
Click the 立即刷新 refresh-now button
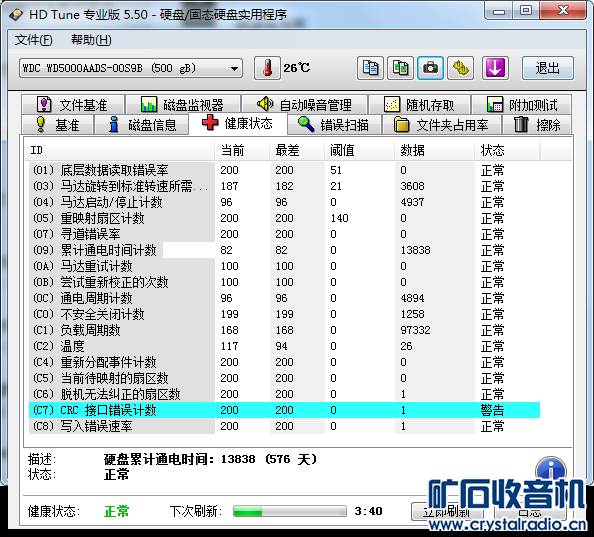point(447,512)
